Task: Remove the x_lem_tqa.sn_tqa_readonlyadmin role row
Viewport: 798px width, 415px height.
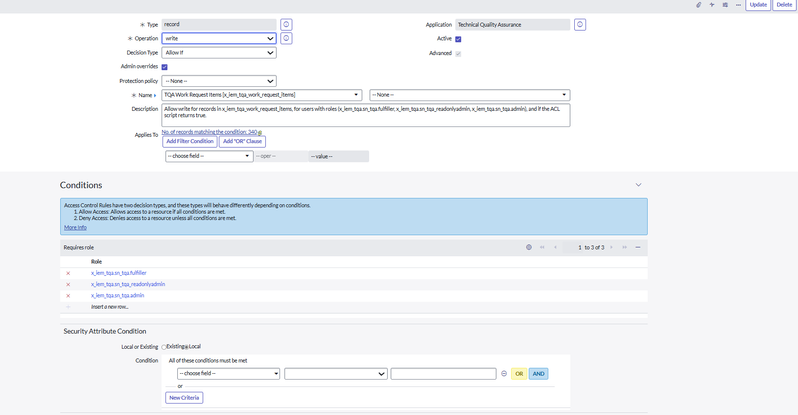Action: (x=68, y=285)
